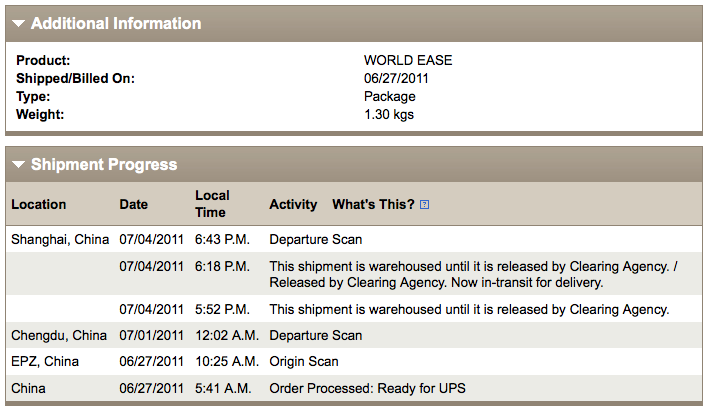Screen dimensions: 709x411
Task: Click the Additional Information header title
Action: pos(115,23)
